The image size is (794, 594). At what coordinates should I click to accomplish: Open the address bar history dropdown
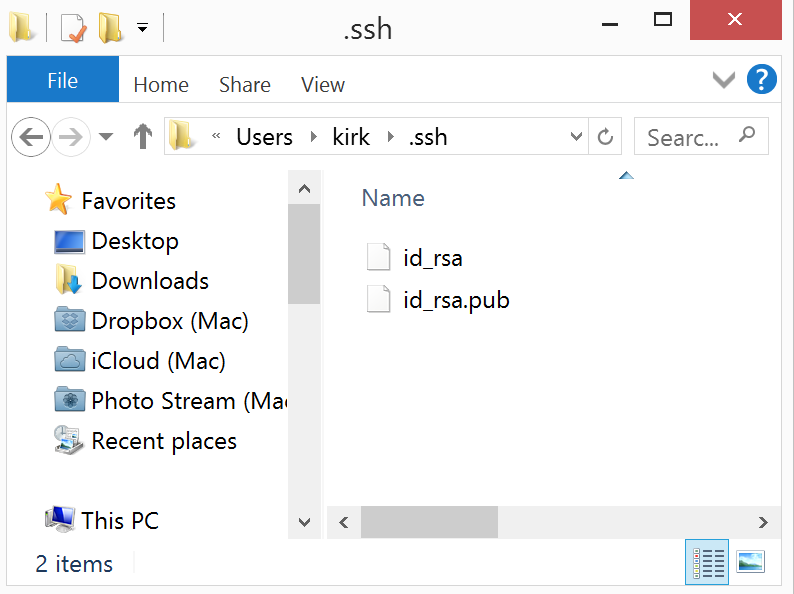(x=576, y=136)
